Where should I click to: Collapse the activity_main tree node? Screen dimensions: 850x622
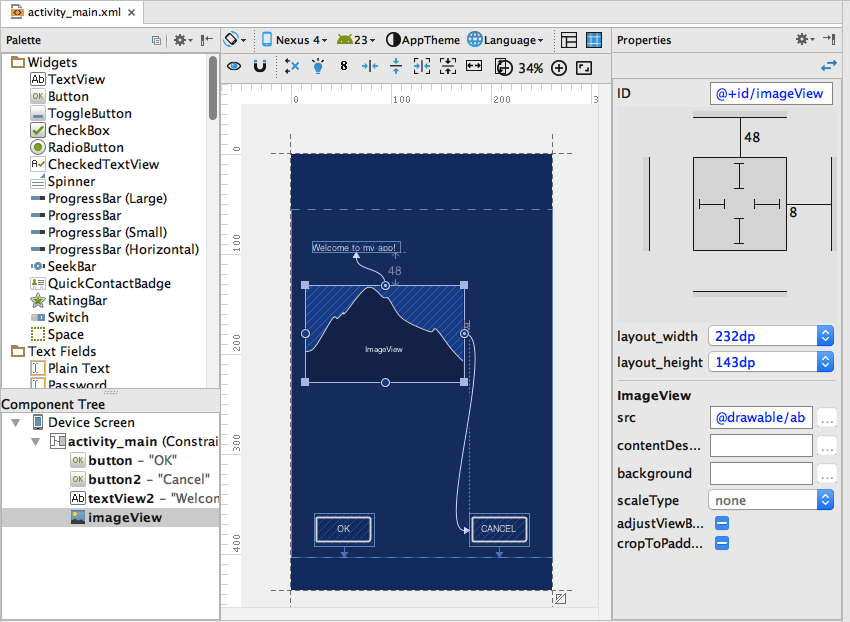click(x=36, y=441)
